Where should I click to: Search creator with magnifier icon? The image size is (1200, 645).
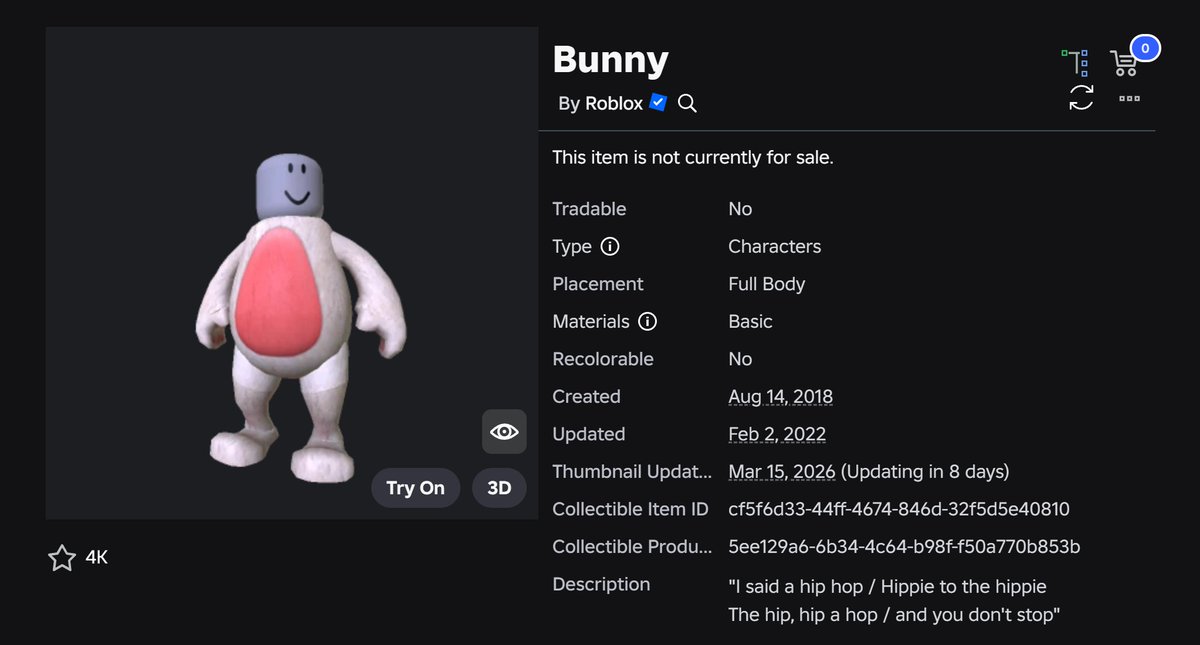[x=687, y=103]
